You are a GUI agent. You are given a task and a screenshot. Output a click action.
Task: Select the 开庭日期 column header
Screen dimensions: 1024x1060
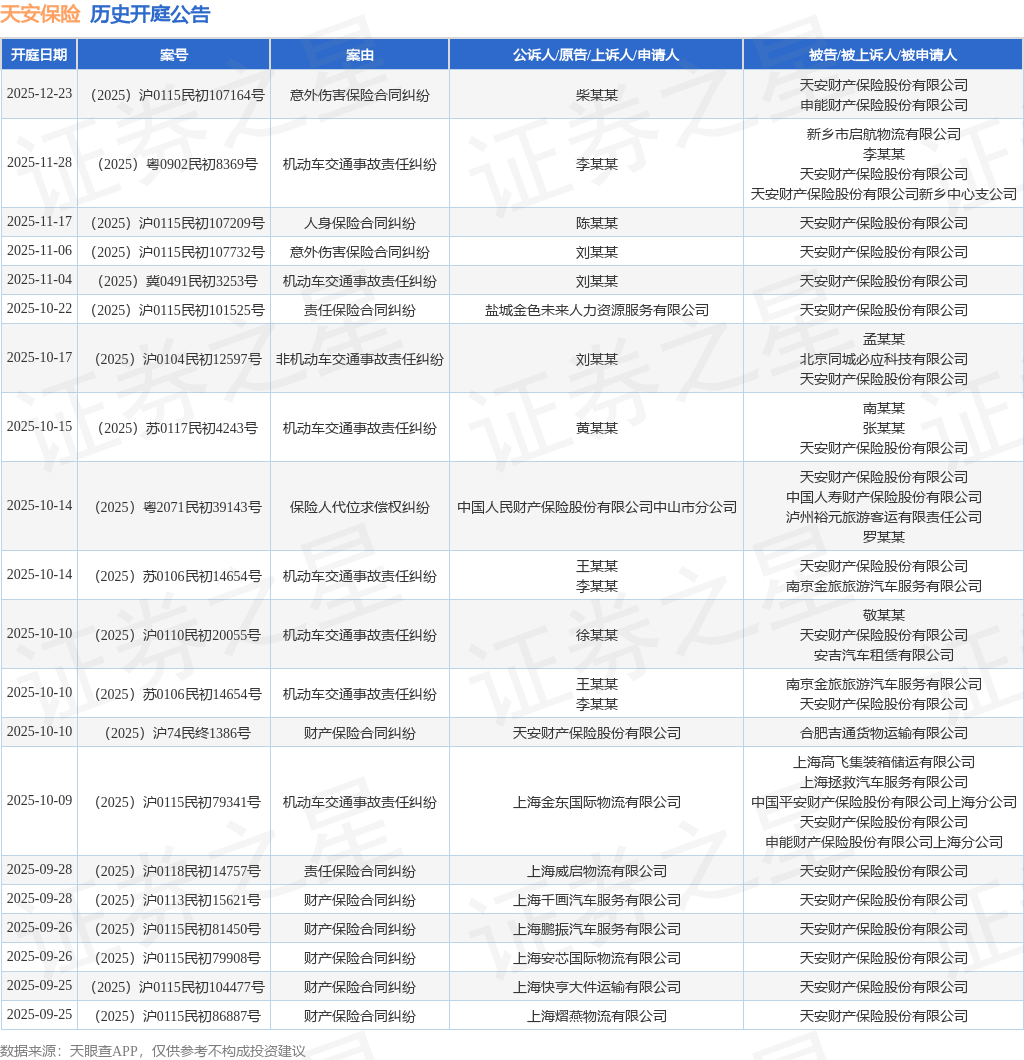[x=39, y=55]
